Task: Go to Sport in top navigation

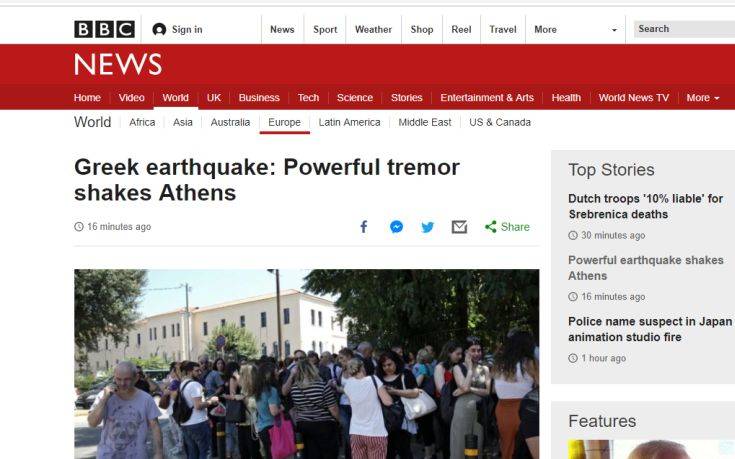Action: tap(325, 30)
